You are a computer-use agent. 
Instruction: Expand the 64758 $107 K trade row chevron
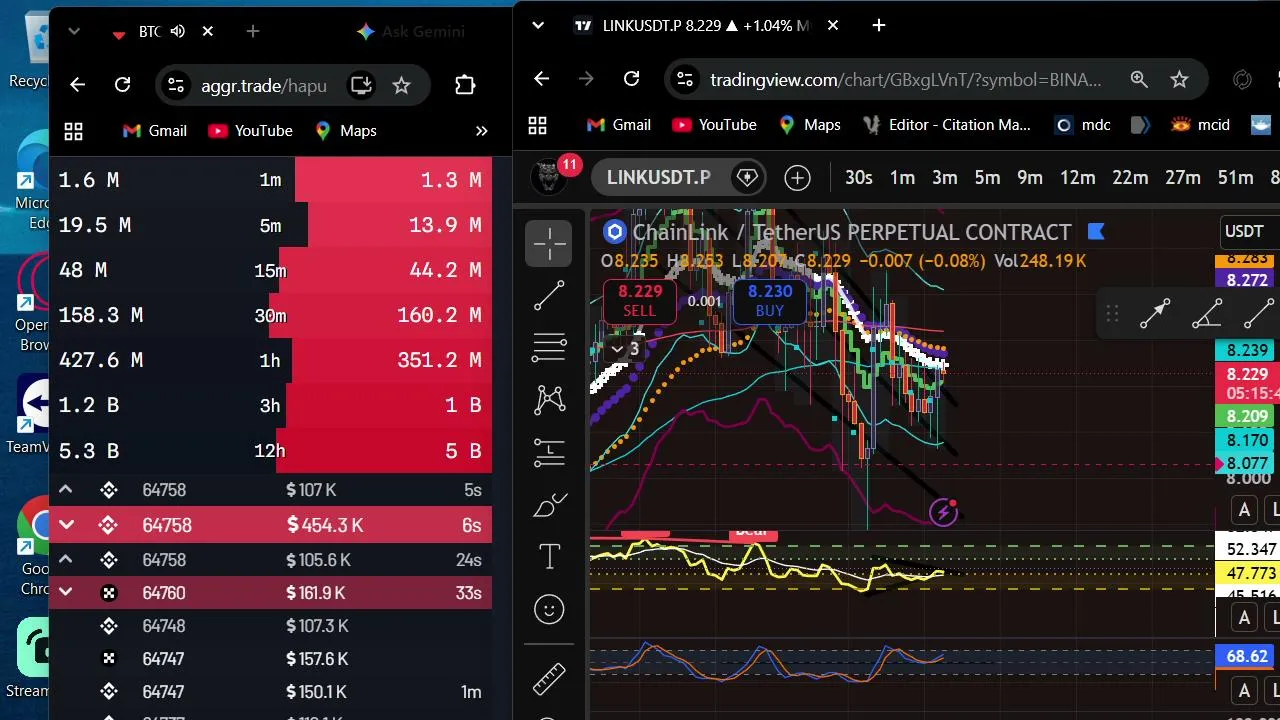pyautogui.click(x=66, y=490)
